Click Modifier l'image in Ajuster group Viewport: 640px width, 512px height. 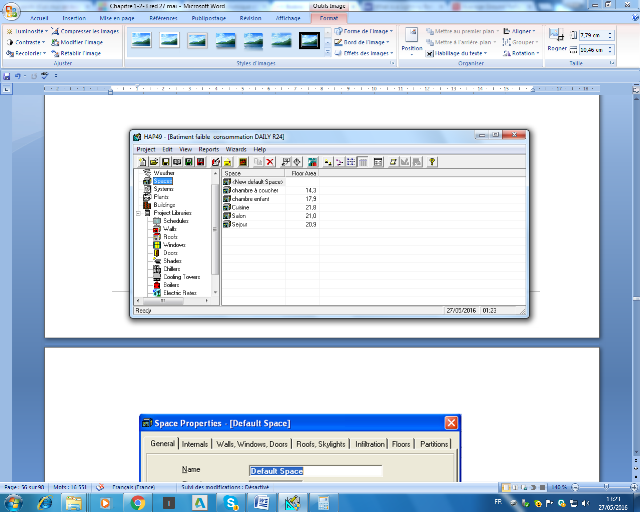pyautogui.click(x=77, y=42)
